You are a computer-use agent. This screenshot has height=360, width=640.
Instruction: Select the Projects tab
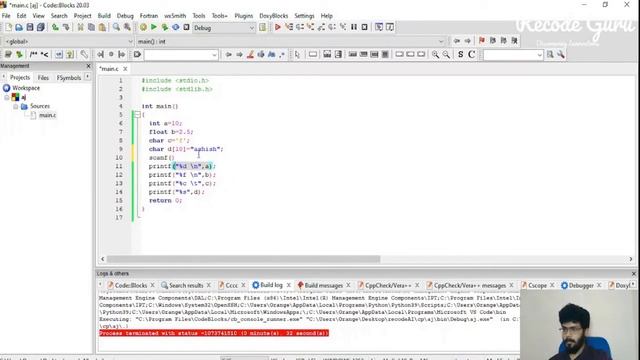(20, 78)
